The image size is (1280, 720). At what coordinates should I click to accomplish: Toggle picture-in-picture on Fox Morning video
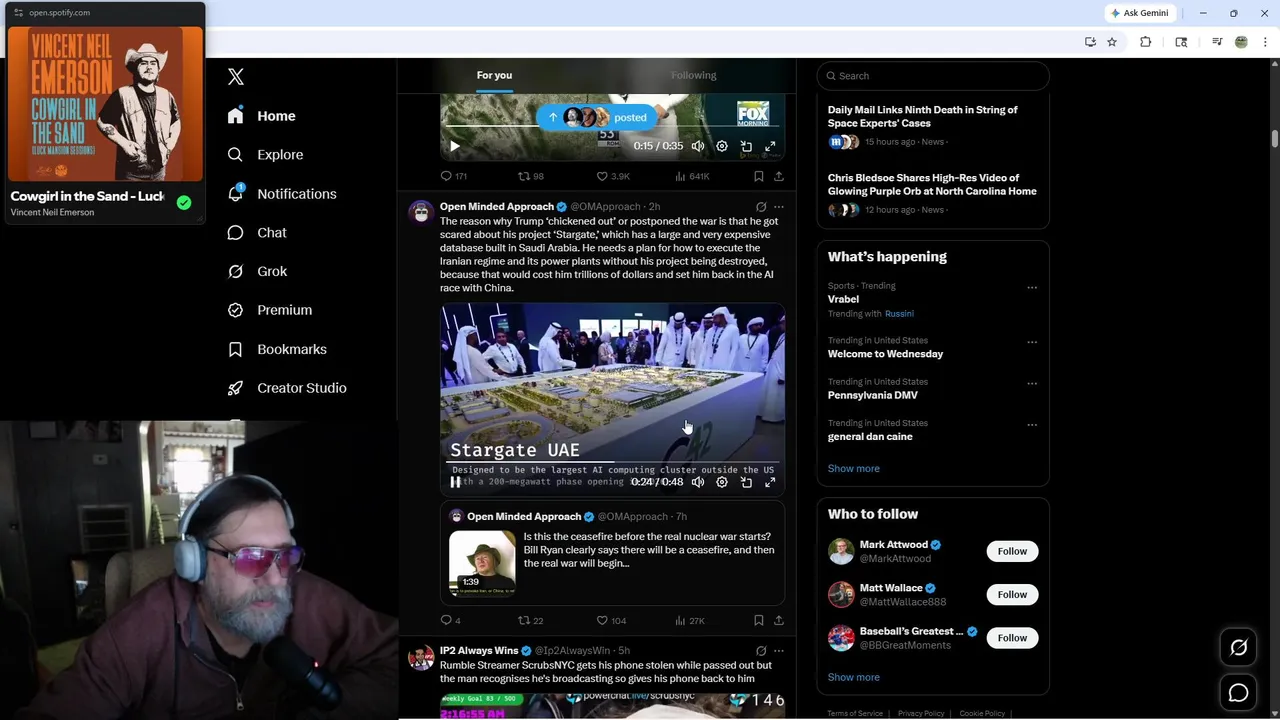point(746,146)
